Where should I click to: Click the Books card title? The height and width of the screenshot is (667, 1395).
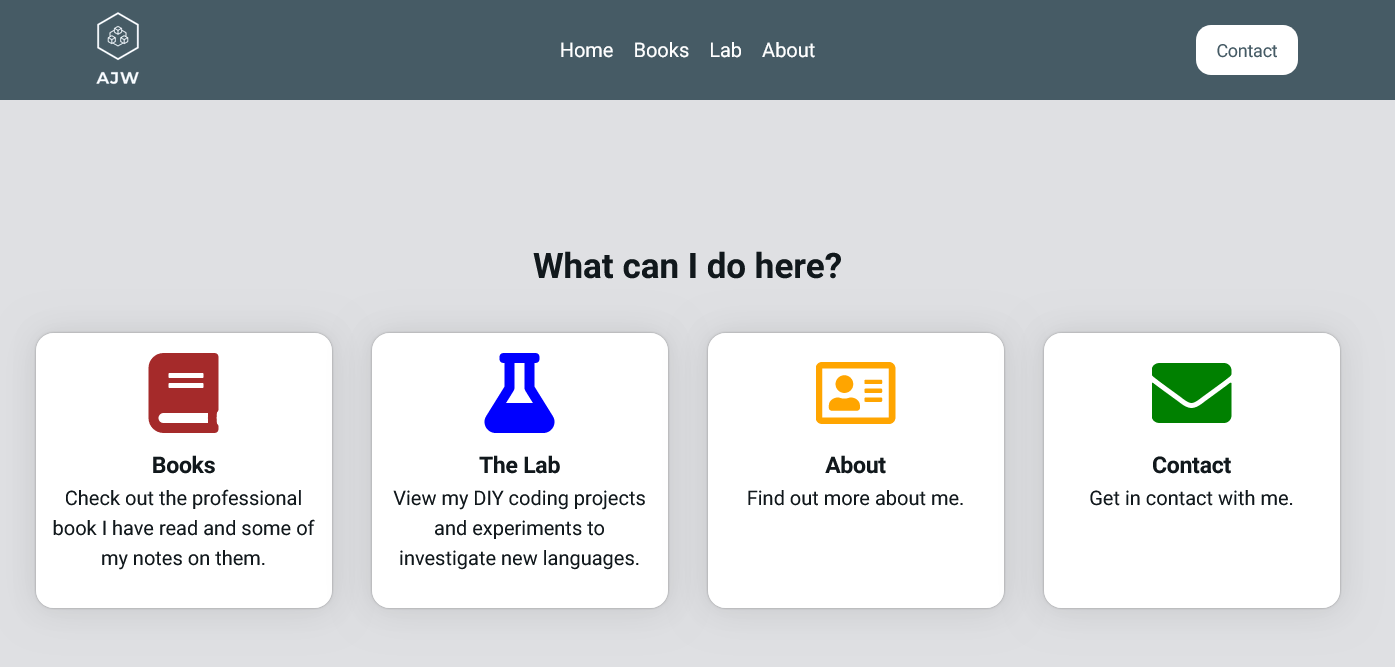point(184,465)
